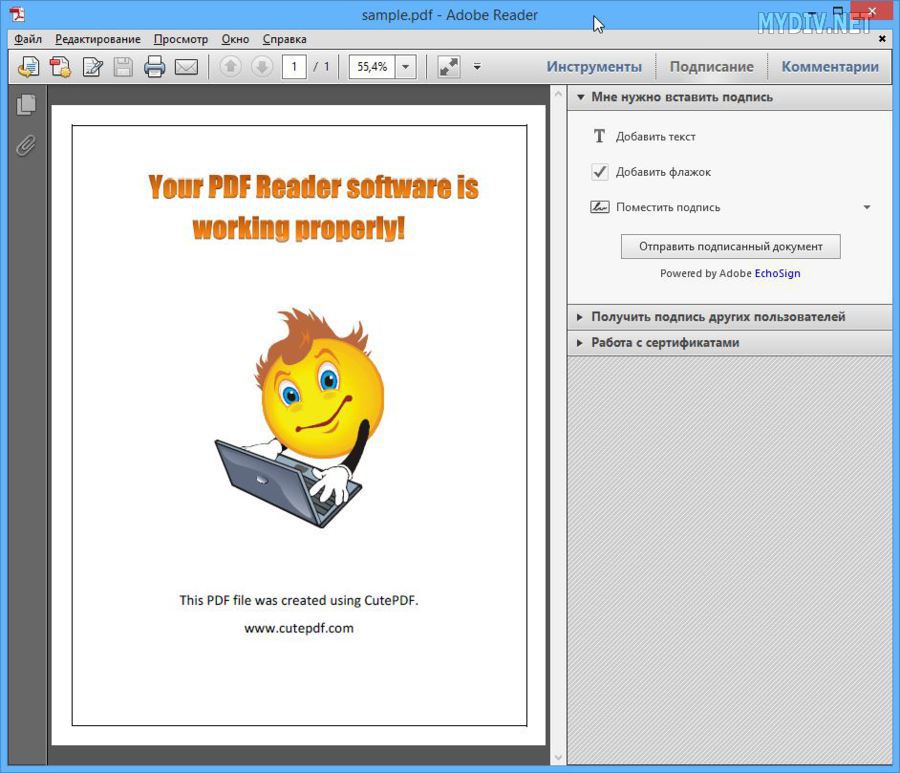Select the Добавить флажок tool
Screen dimensions: 900x773
pyautogui.click(x=651, y=172)
